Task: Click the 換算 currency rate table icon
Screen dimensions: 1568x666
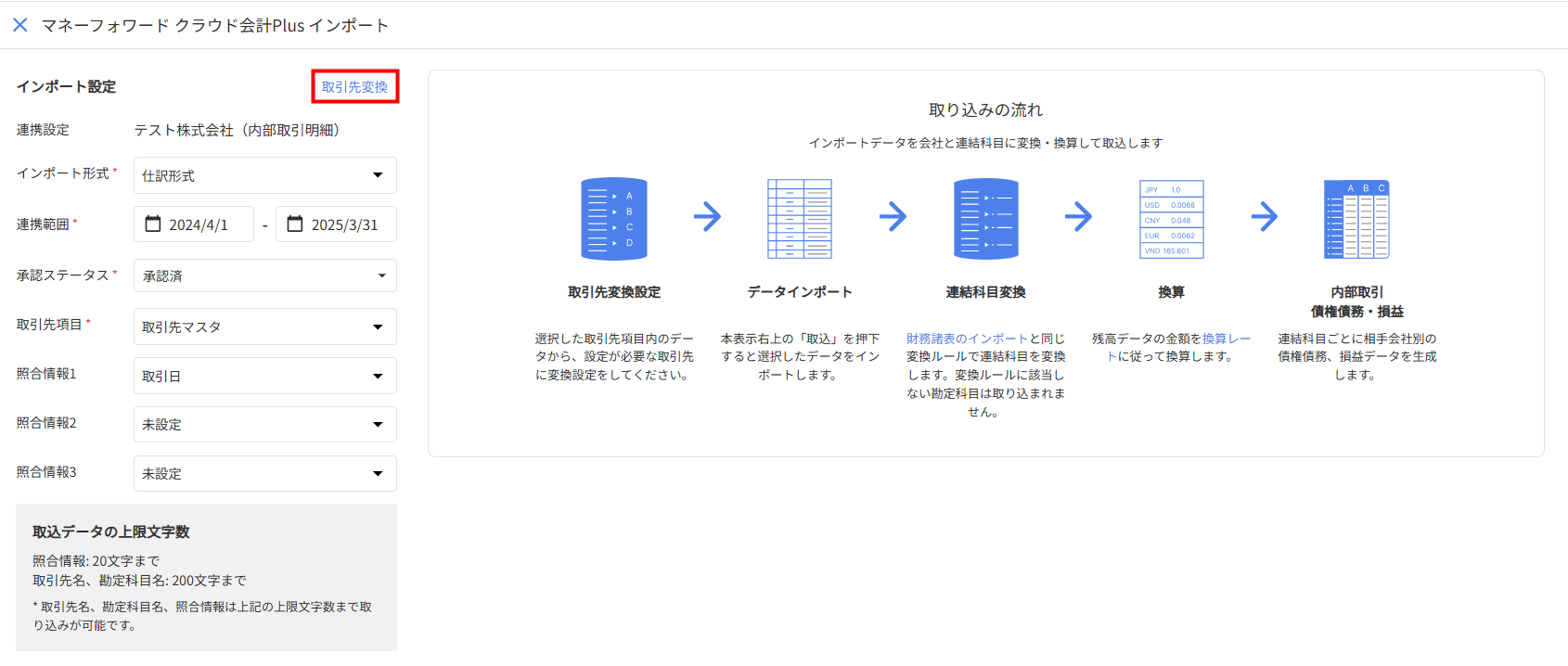Action: pyautogui.click(x=1171, y=219)
